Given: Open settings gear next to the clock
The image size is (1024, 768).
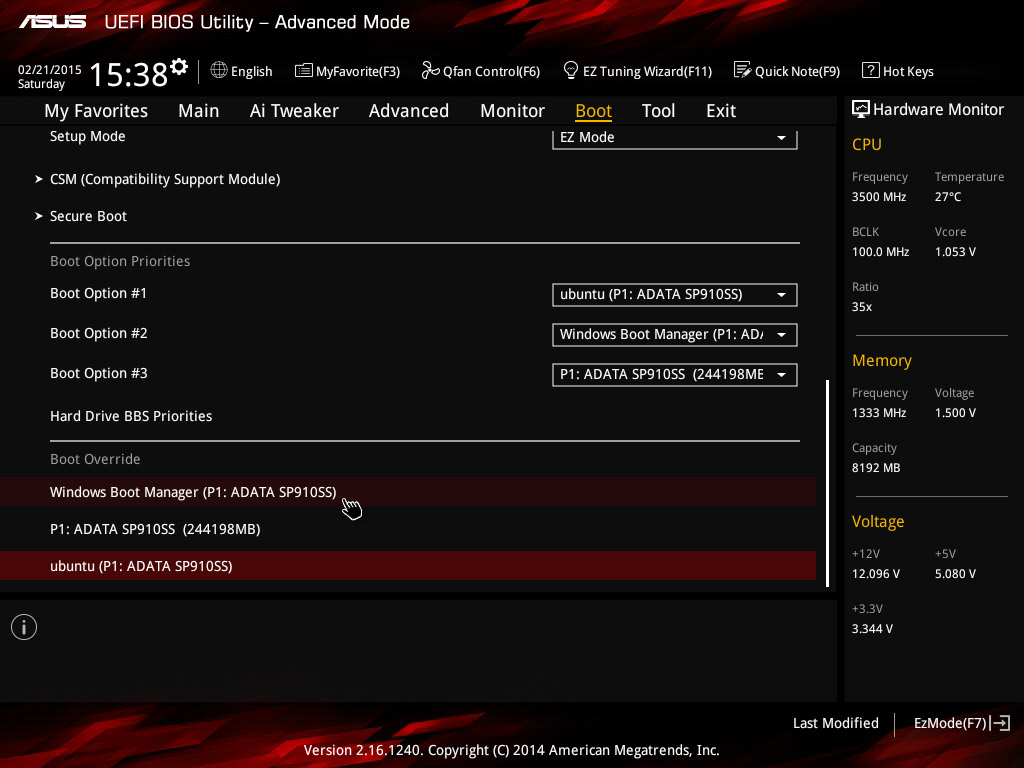Looking at the screenshot, I should 179,67.
